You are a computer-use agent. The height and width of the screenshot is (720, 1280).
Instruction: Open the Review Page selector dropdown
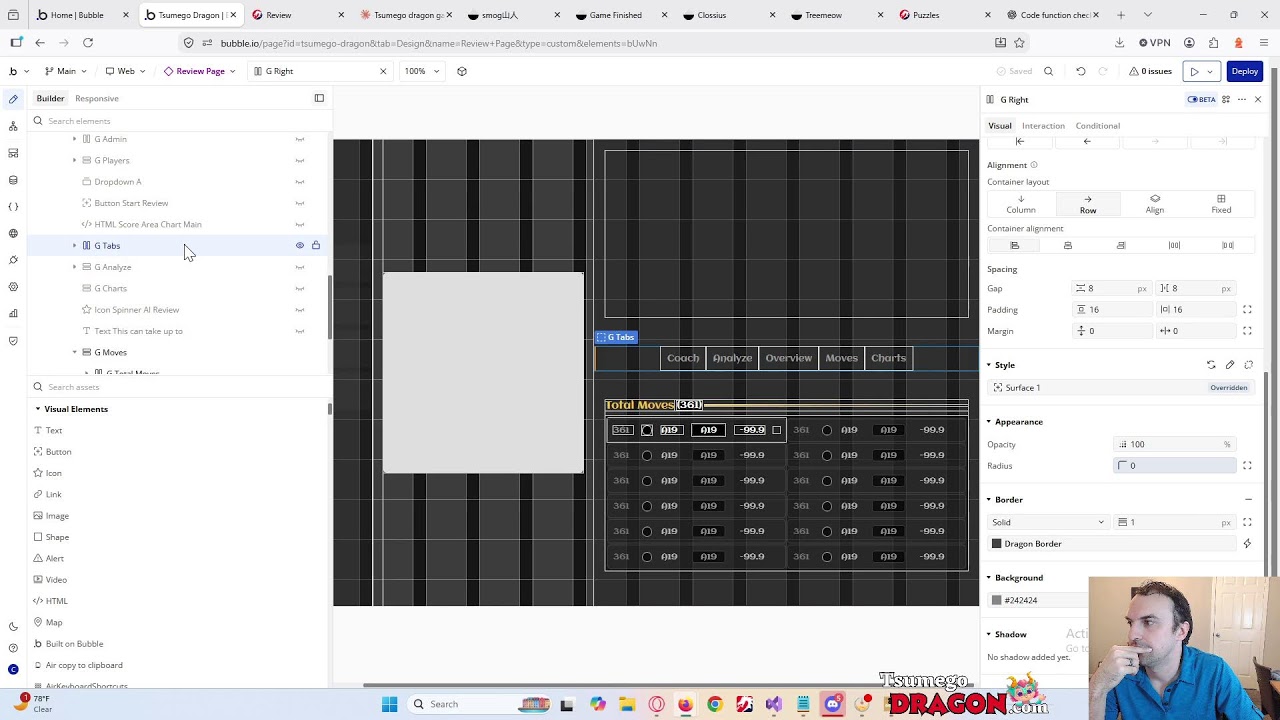click(200, 71)
